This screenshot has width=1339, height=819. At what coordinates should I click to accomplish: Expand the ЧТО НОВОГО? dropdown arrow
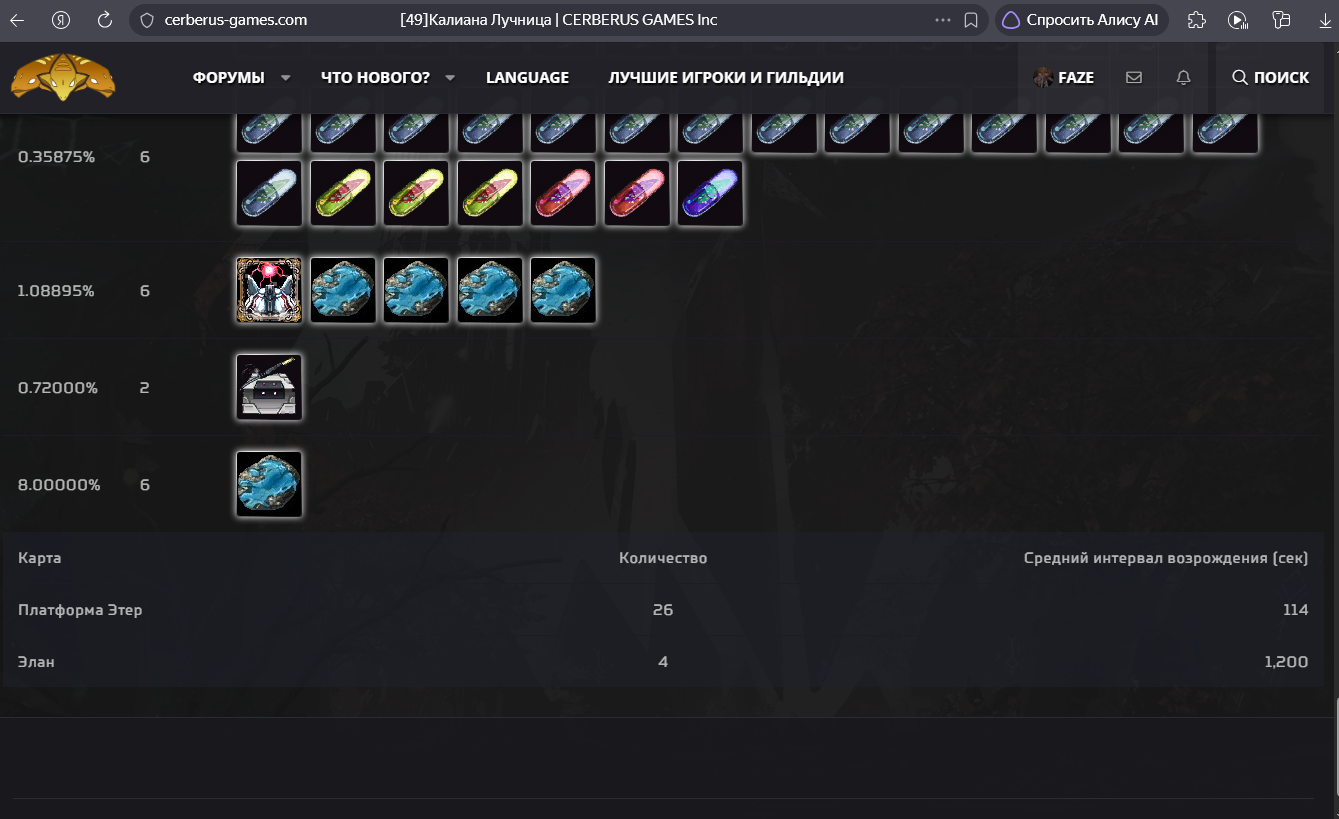[450, 78]
